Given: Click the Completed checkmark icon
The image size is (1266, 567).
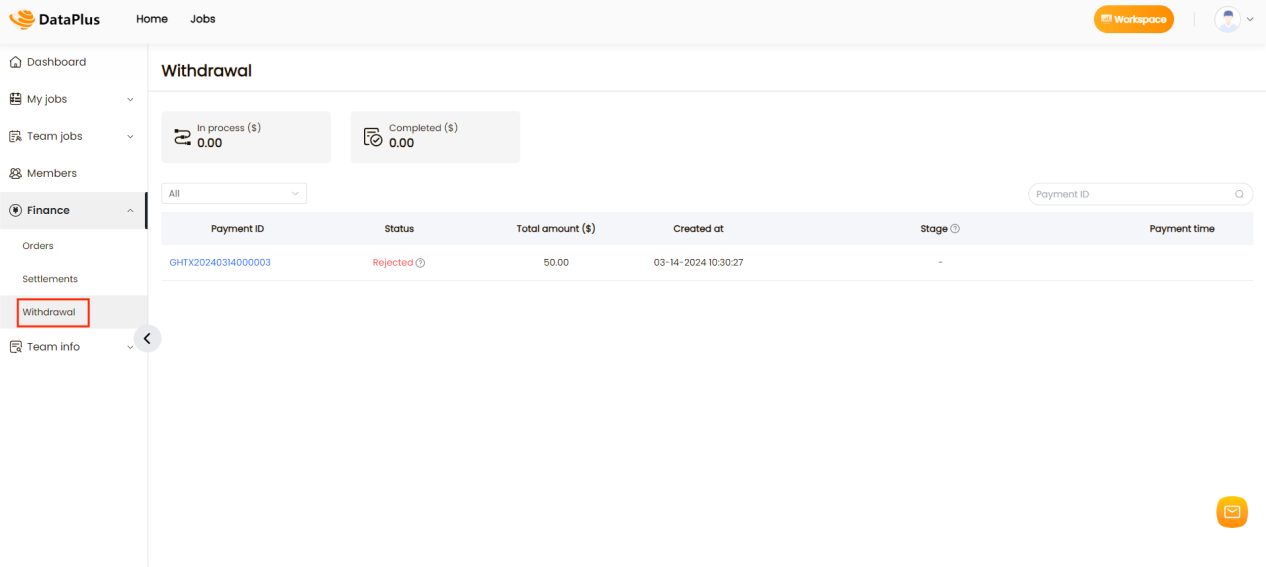Looking at the screenshot, I should pyautogui.click(x=373, y=137).
